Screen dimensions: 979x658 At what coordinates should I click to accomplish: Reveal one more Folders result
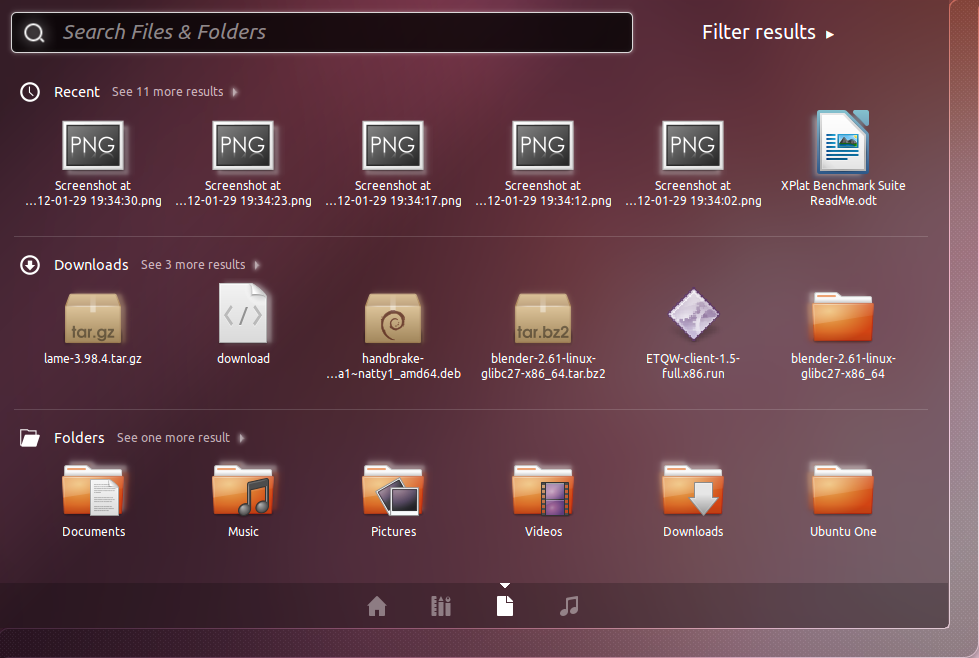click(180, 437)
